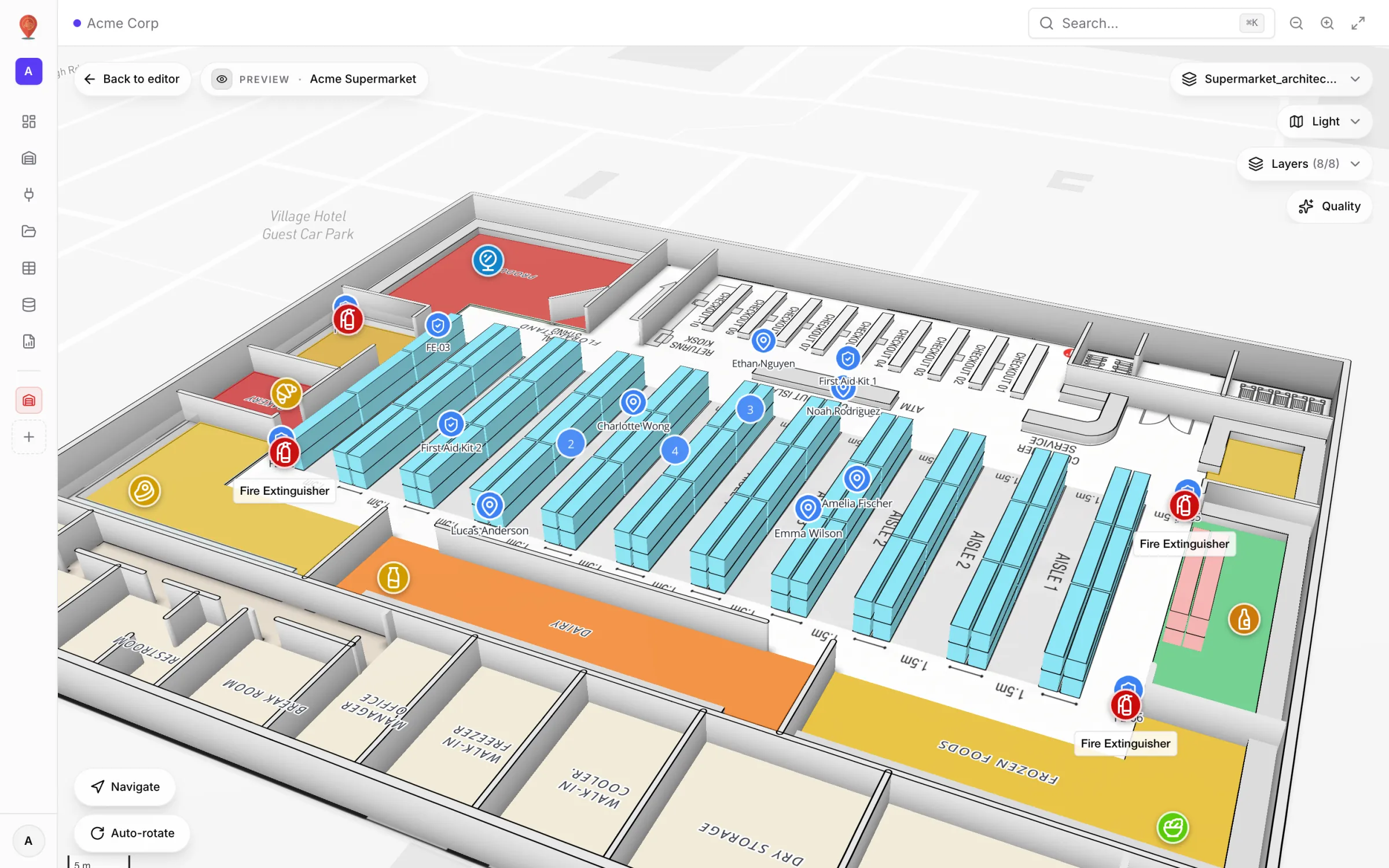Open the Quality settings button
This screenshot has width=1389, height=868.
1329,207
